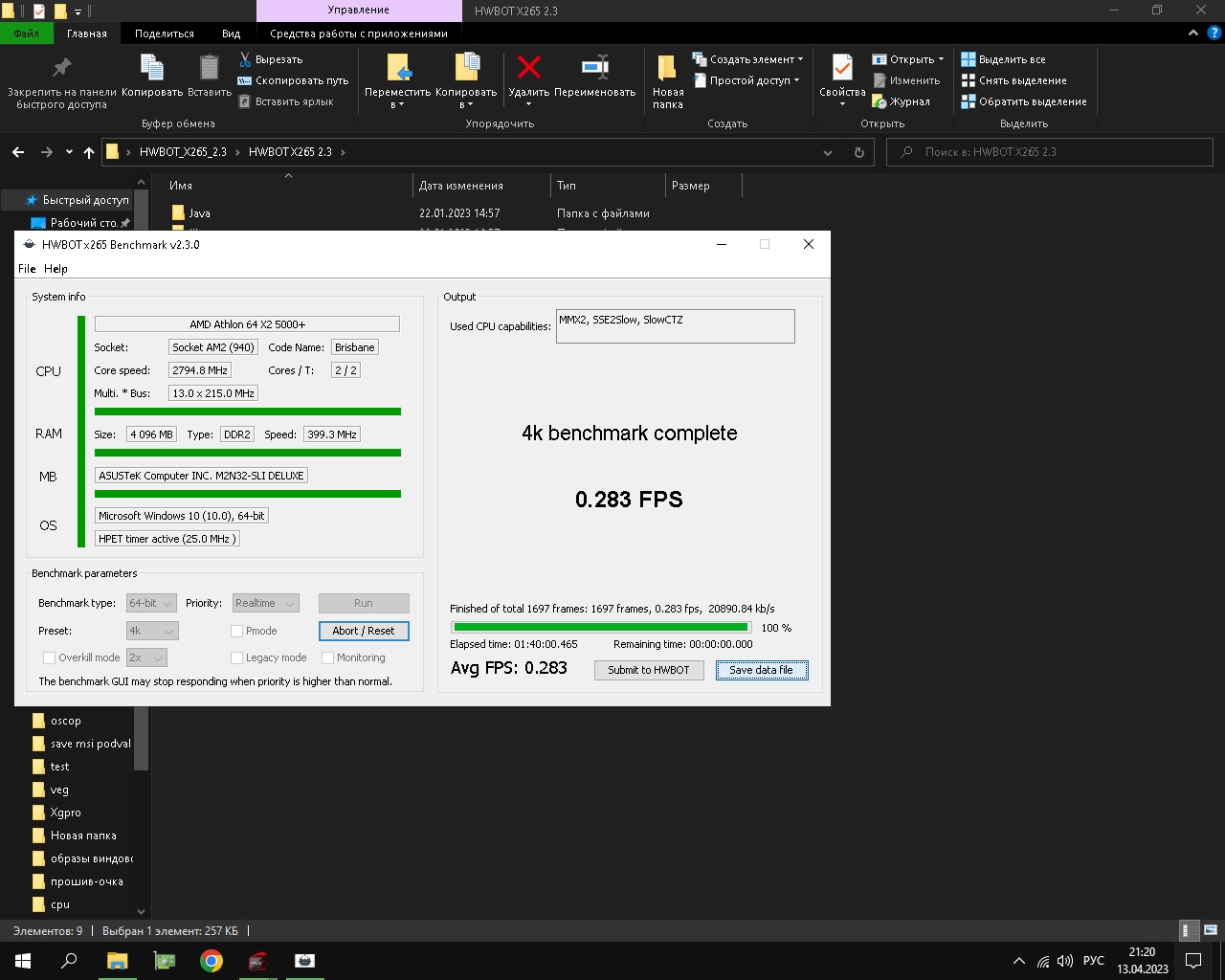Open the Overkill 2x multiplier dropdown

point(146,657)
